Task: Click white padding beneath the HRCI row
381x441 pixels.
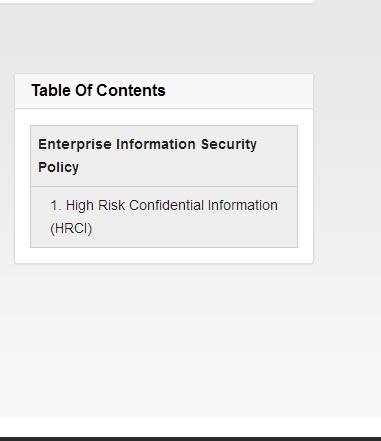Action: [164, 255]
